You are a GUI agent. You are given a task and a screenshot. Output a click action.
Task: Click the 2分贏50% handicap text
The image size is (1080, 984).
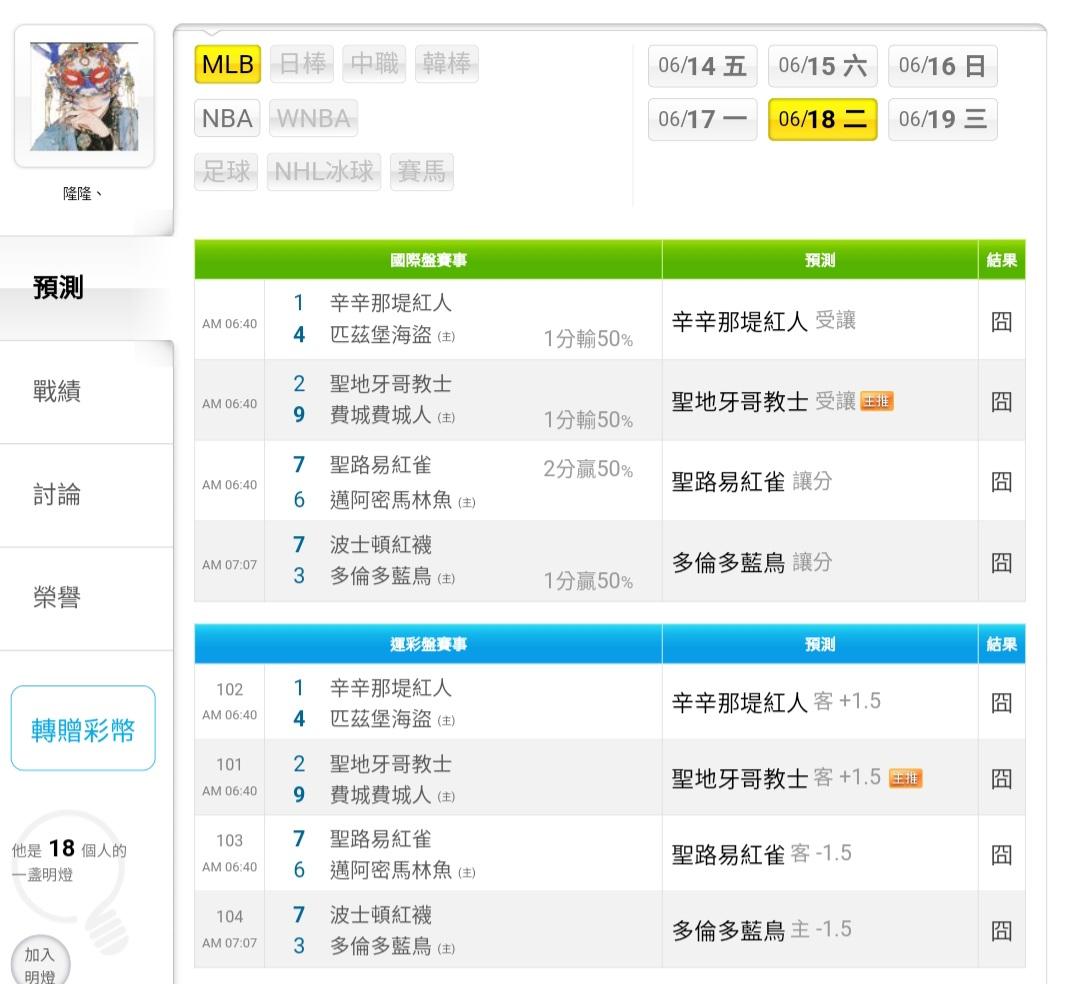[588, 469]
